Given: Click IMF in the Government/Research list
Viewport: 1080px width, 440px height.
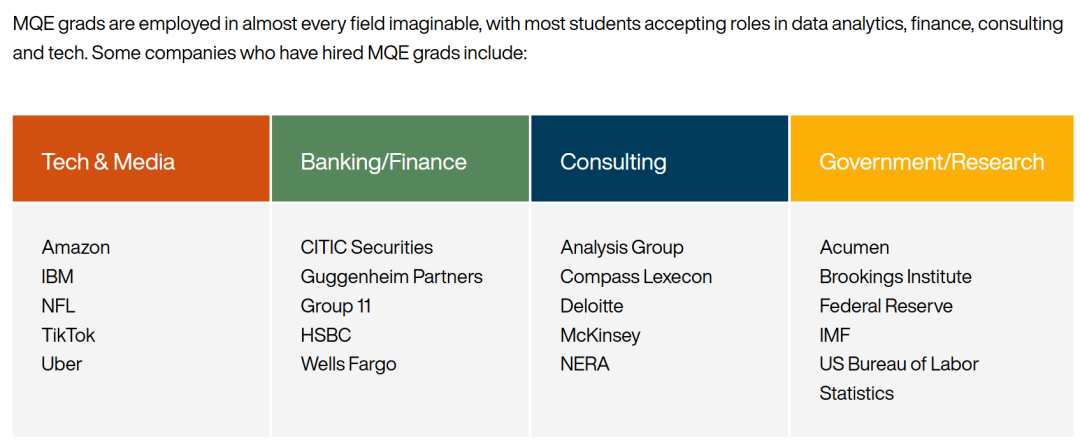Looking at the screenshot, I should point(835,335).
